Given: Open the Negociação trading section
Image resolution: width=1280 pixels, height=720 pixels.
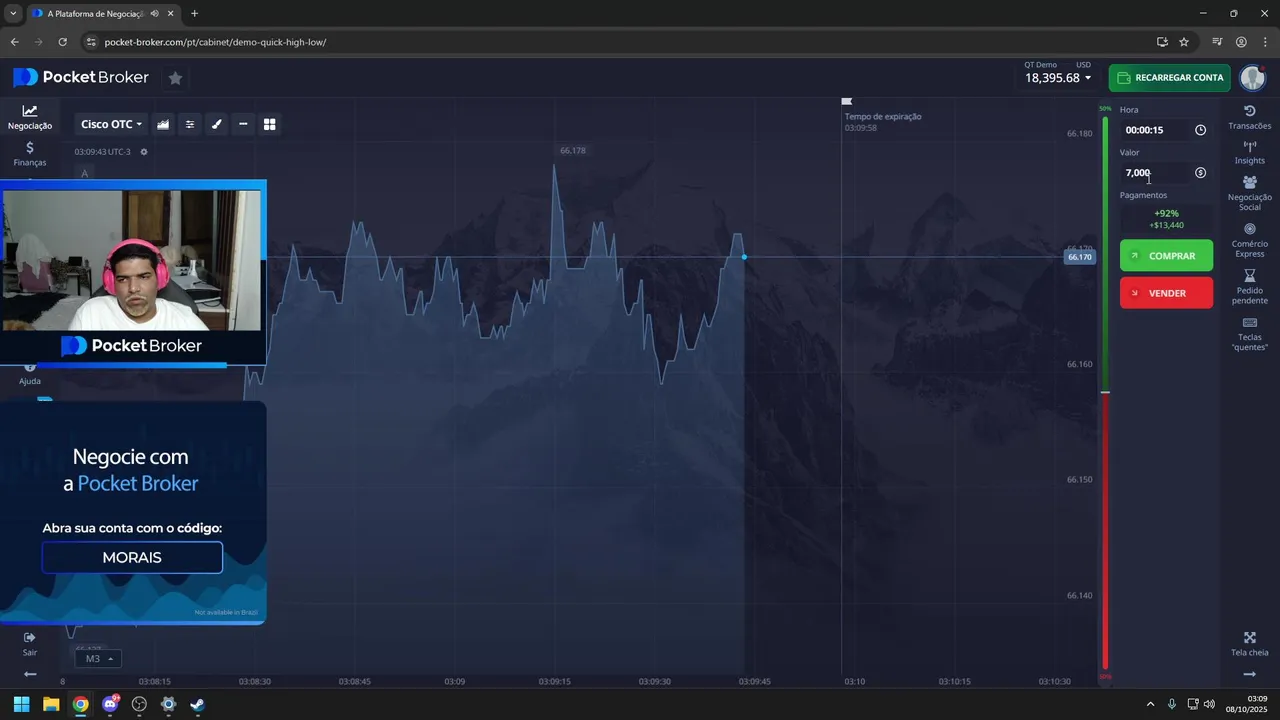Looking at the screenshot, I should coord(30,117).
